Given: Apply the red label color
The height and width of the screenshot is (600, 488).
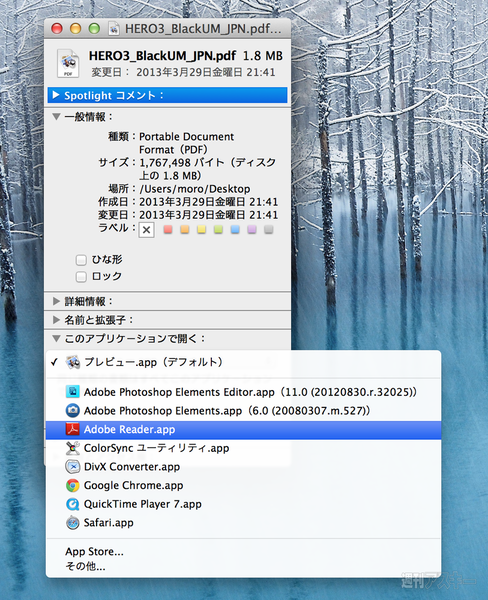Looking at the screenshot, I should tap(168, 229).
